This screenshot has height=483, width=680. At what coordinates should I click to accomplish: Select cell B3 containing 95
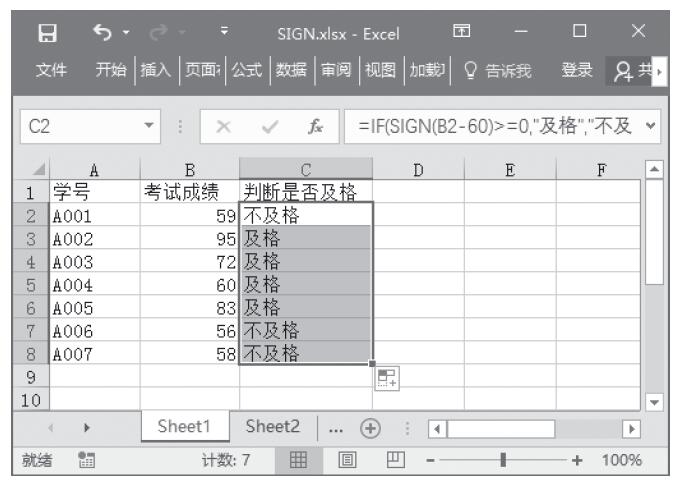191,239
